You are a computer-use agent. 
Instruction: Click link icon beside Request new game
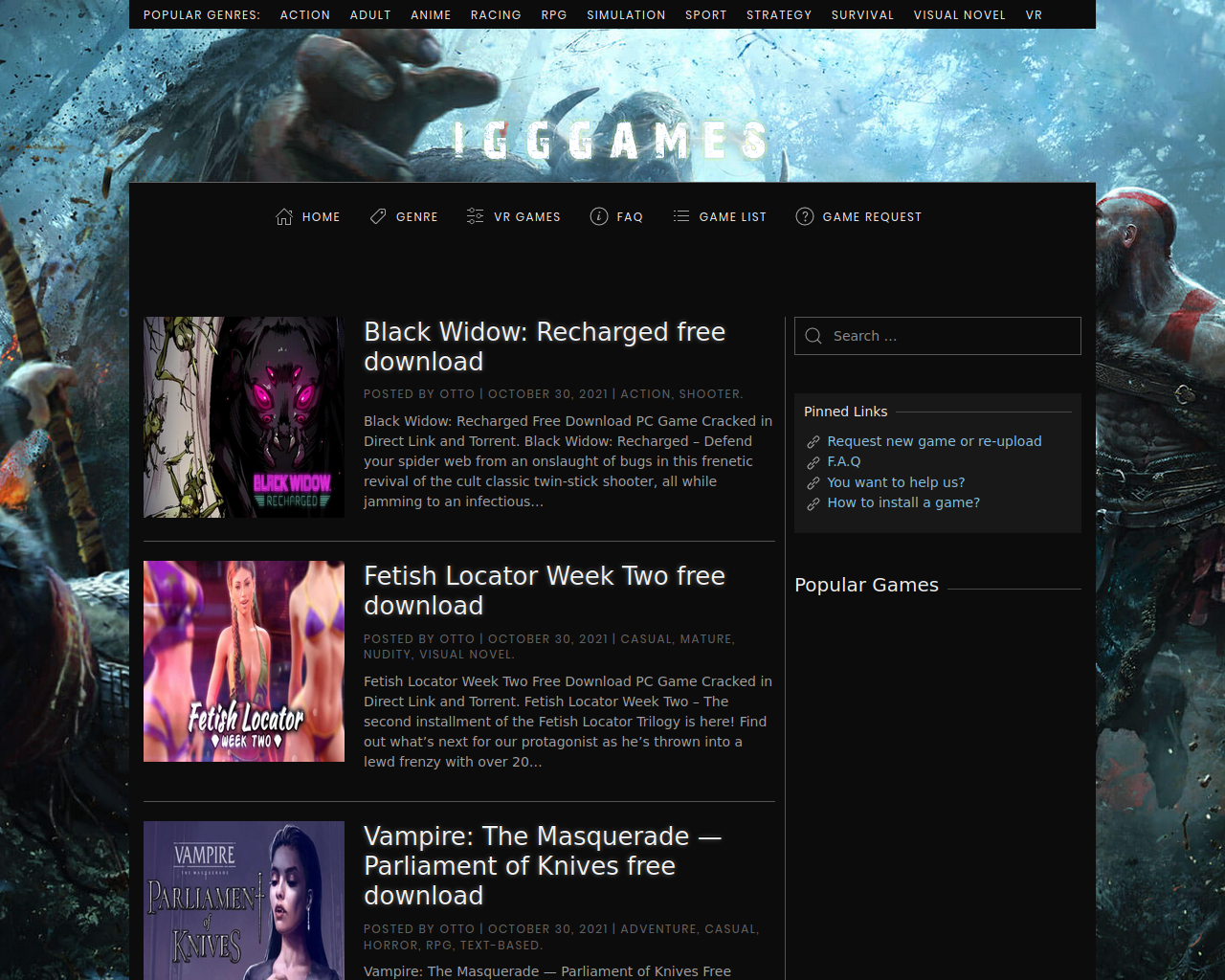pos(813,442)
